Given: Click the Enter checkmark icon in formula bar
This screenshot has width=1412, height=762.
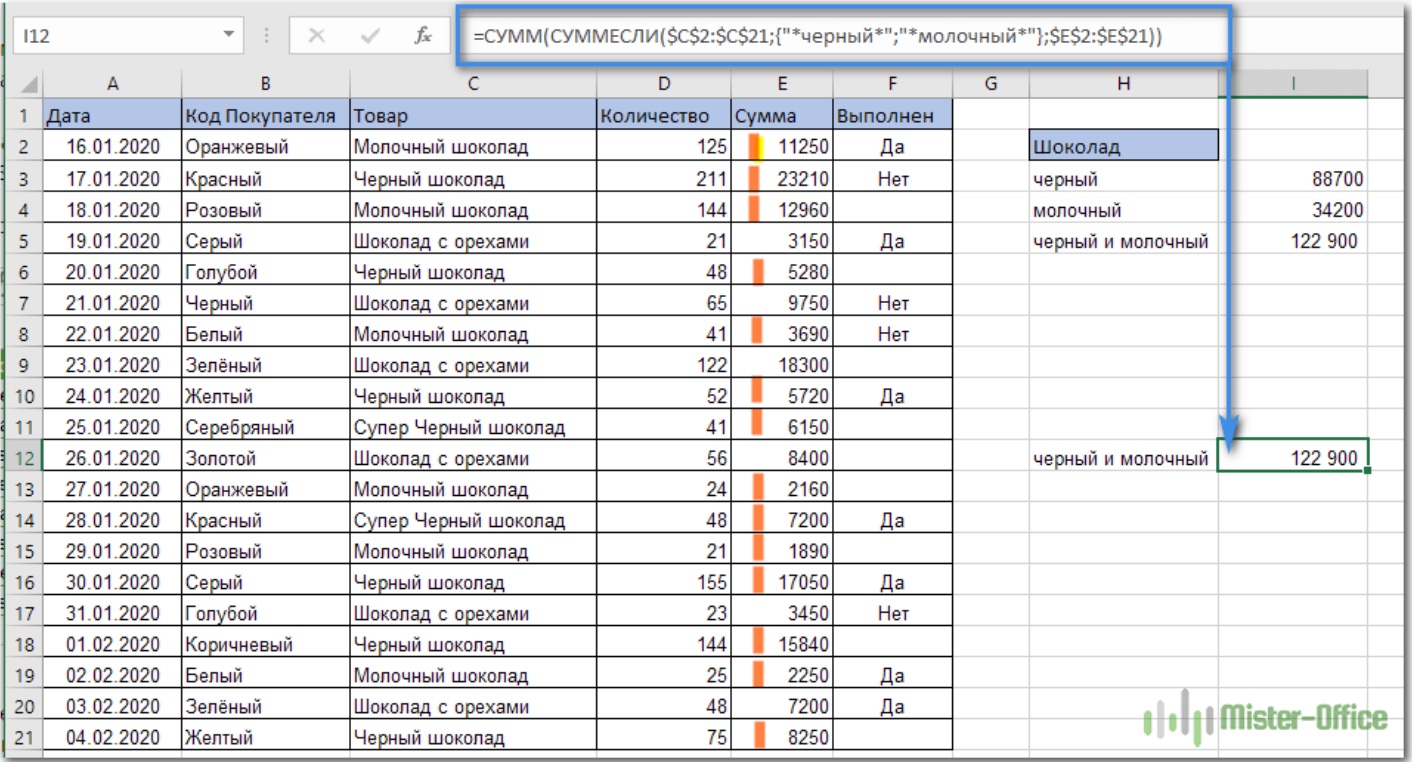Looking at the screenshot, I should tap(370, 36).
